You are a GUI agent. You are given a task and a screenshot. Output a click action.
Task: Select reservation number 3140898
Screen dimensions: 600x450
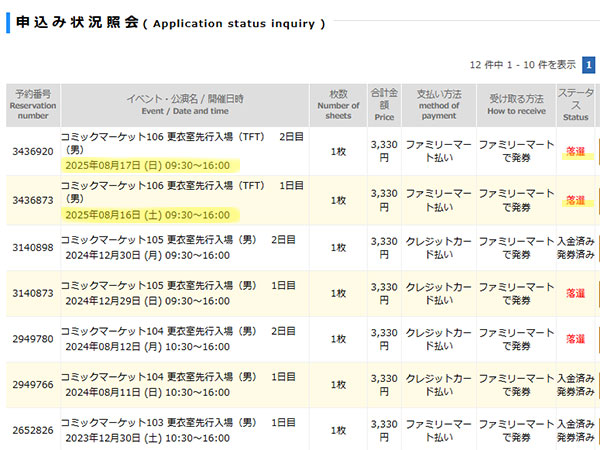point(33,248)
